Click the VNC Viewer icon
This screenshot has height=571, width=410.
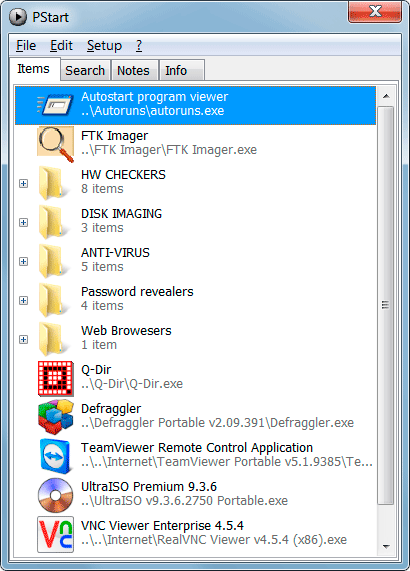pyautogui.click(x=55, y=534)
